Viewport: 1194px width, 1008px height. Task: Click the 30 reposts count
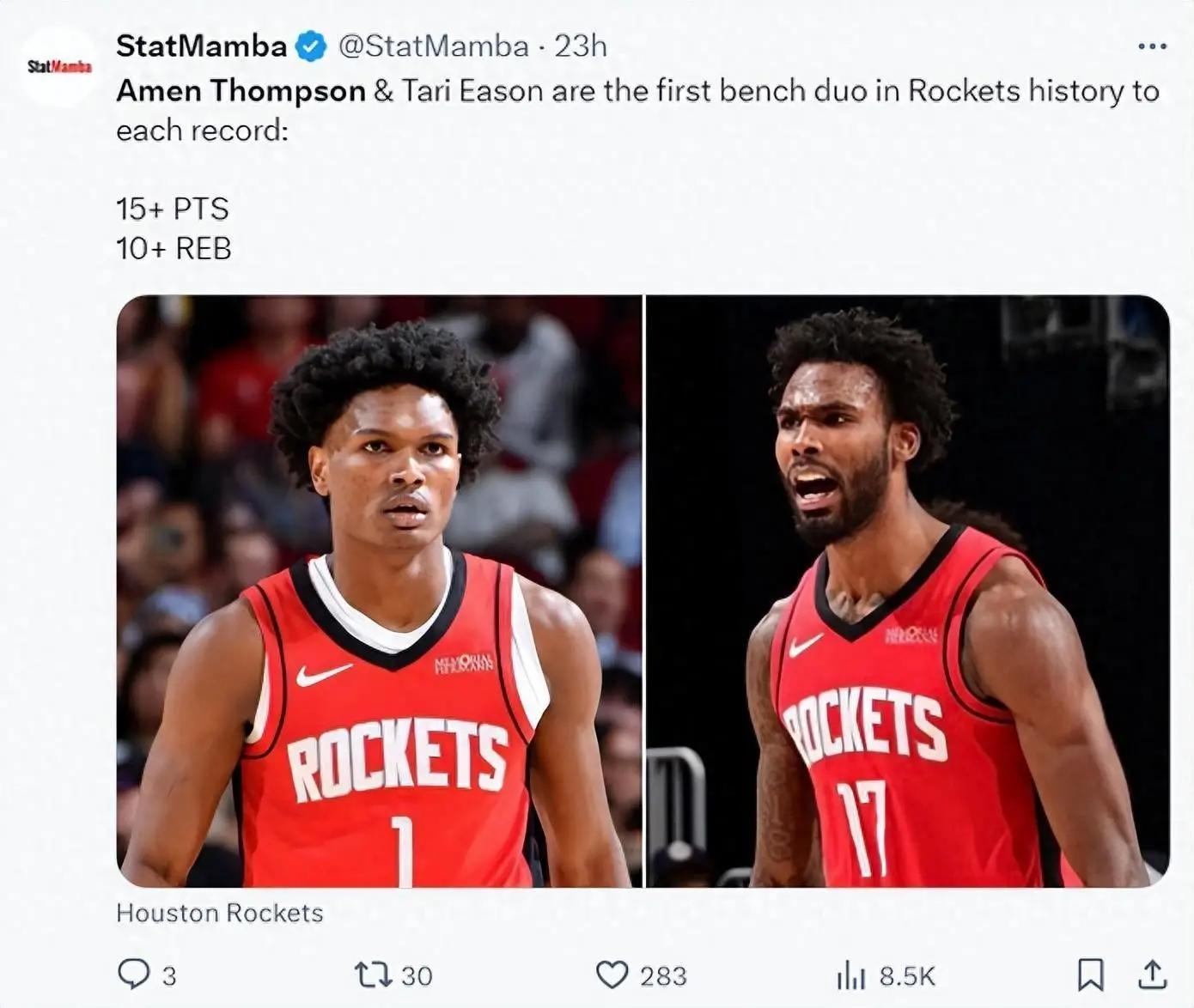(417, 976)
